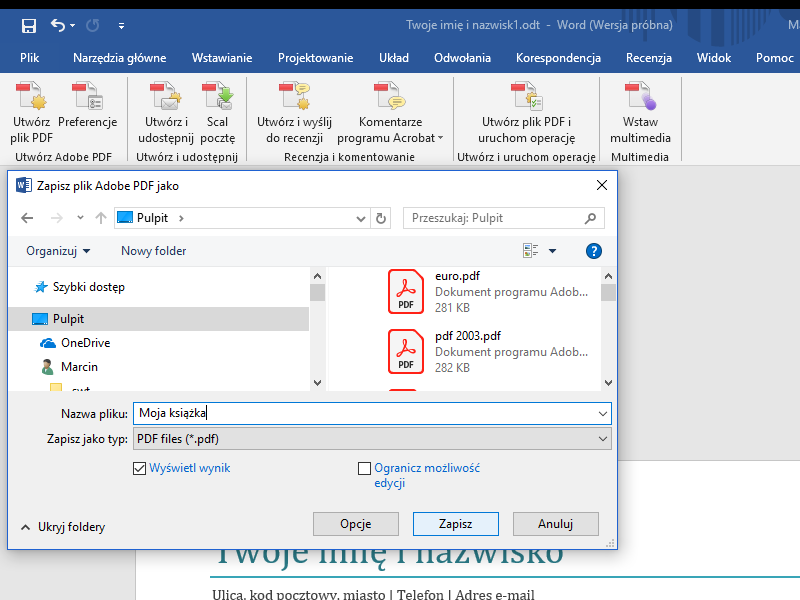Save document using the floppy disk icon
The width and height of the screenshot is (800, 600).
click(29, 25)
